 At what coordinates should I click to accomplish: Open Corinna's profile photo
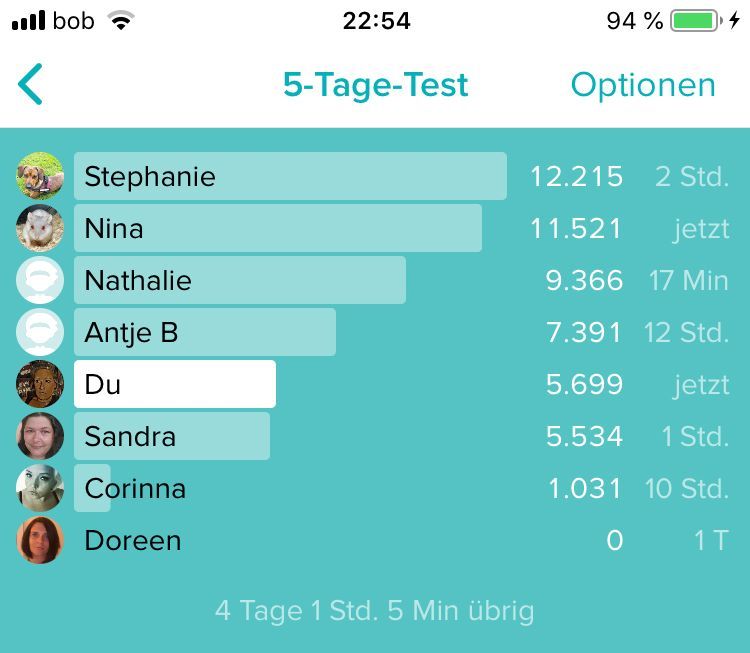(40, 488)
